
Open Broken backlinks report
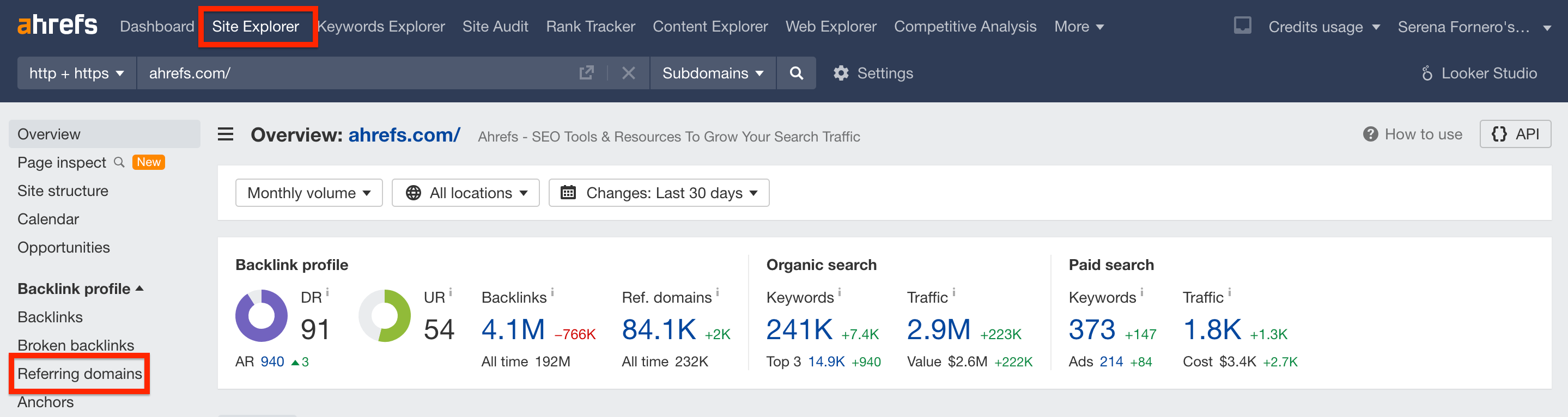pyautogui.click(x=76, y=345)
